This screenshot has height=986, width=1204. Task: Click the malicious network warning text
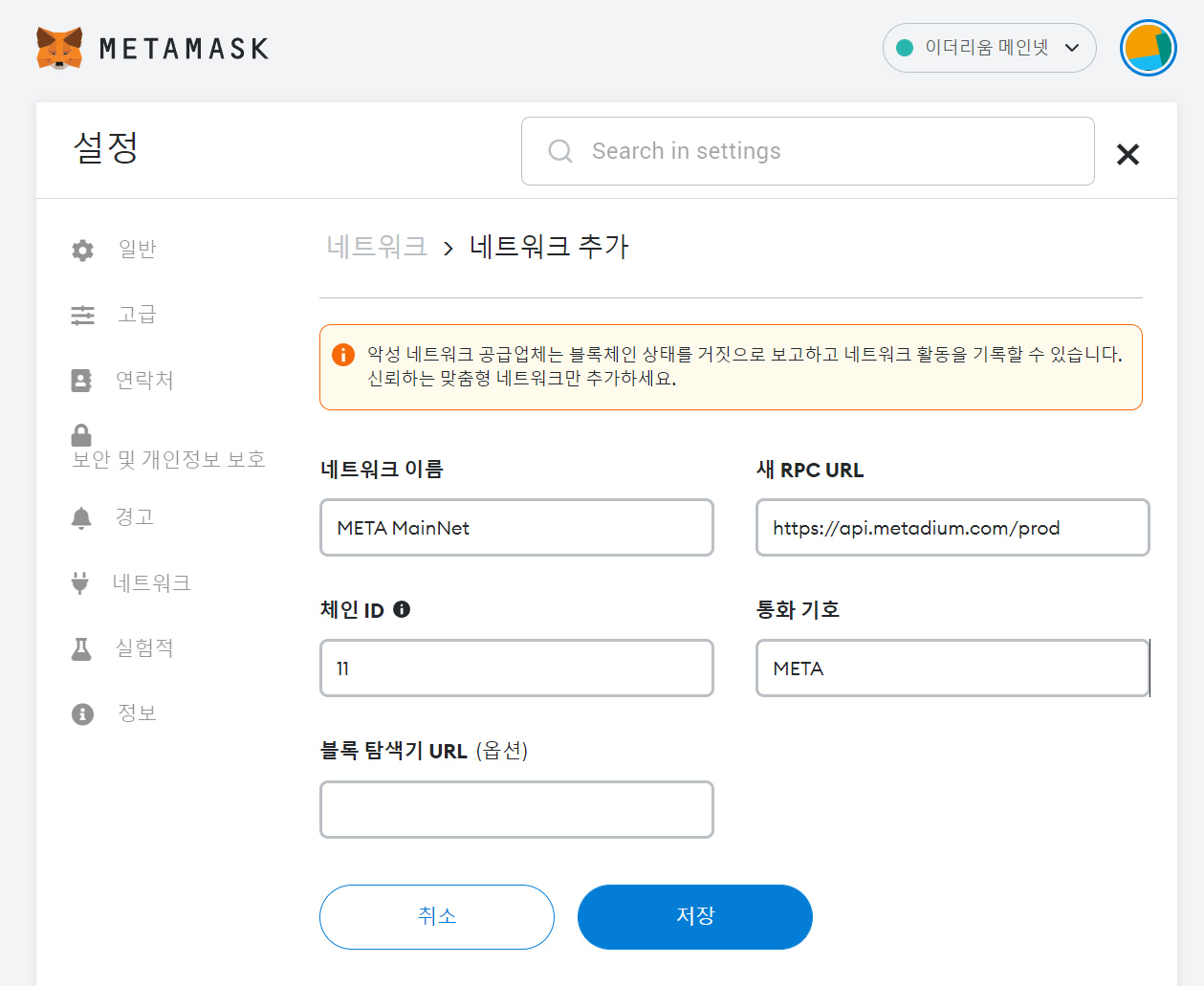(x=745, y=366)
